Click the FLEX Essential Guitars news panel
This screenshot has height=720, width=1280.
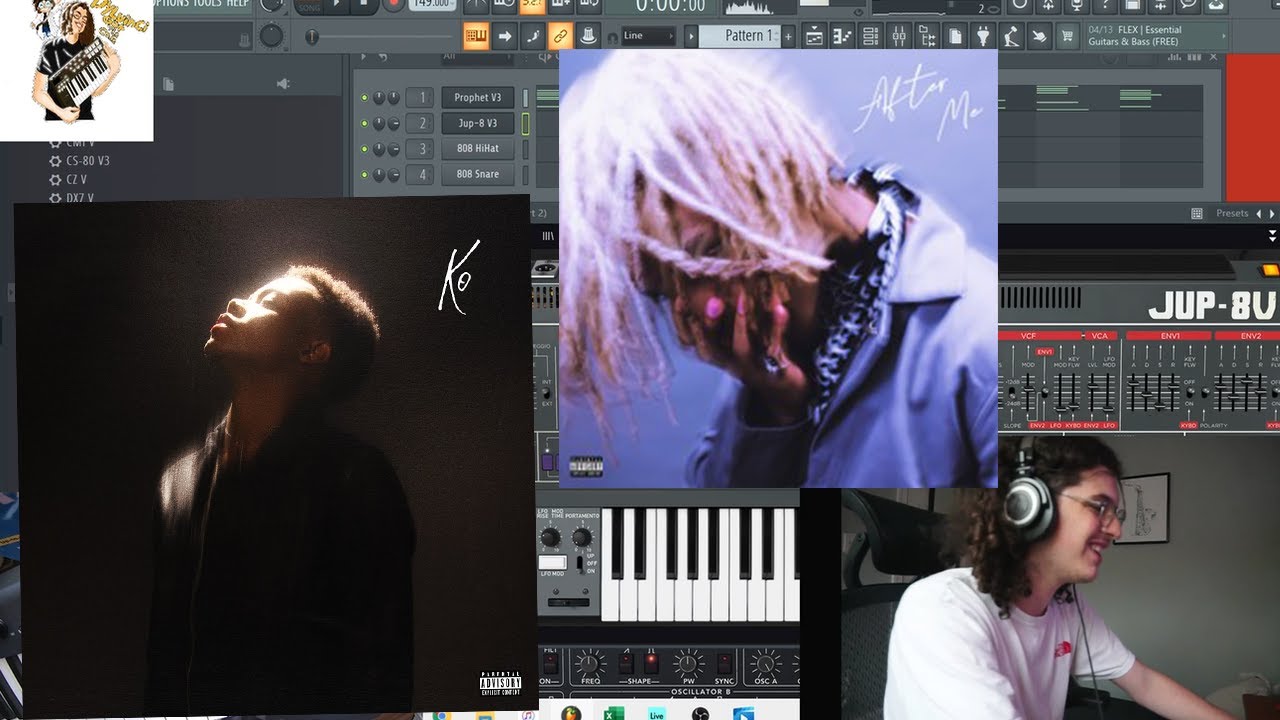pyautogui.click(x=1156, y=36)
